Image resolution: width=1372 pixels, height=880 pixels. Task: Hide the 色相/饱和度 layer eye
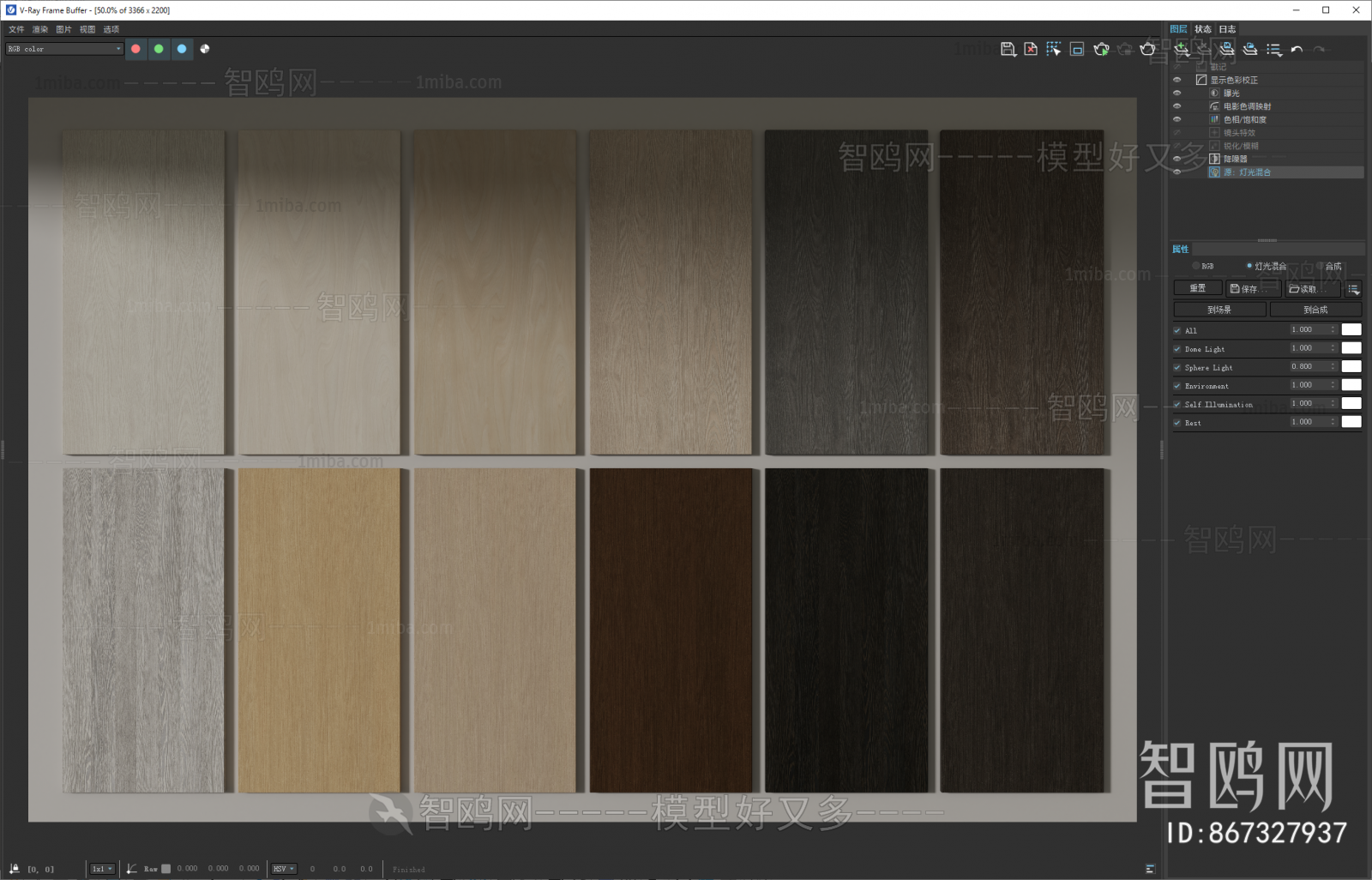[1177, 119]
